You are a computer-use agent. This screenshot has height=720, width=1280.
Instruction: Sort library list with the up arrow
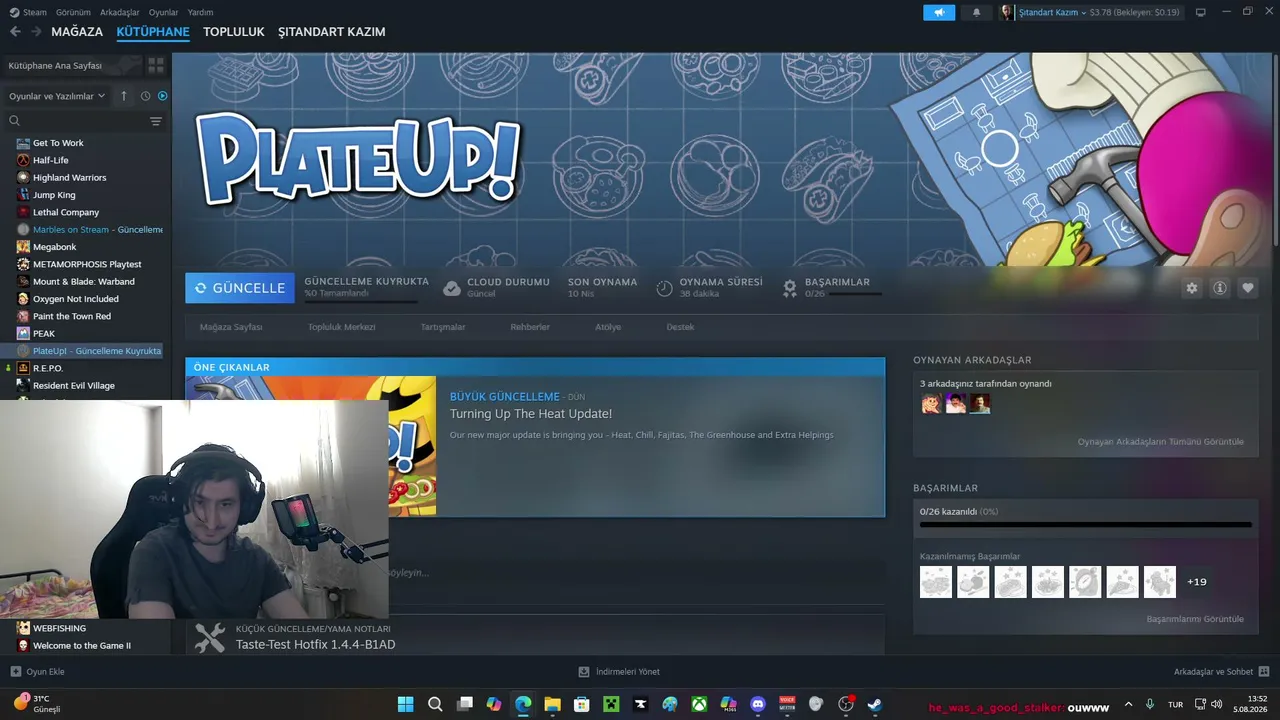pos(124,96)
